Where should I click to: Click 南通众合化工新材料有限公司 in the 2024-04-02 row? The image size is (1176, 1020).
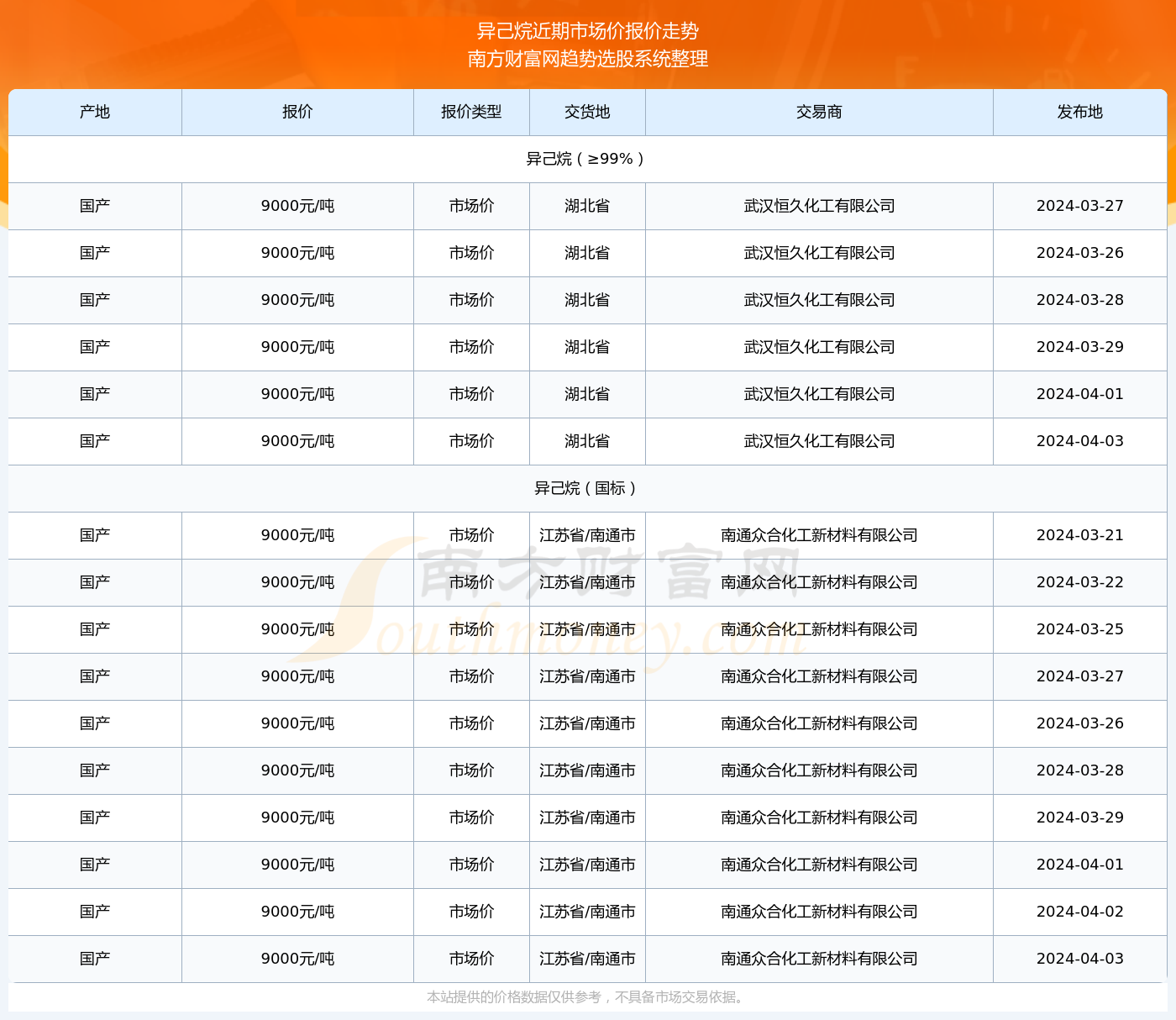(819, 912)
